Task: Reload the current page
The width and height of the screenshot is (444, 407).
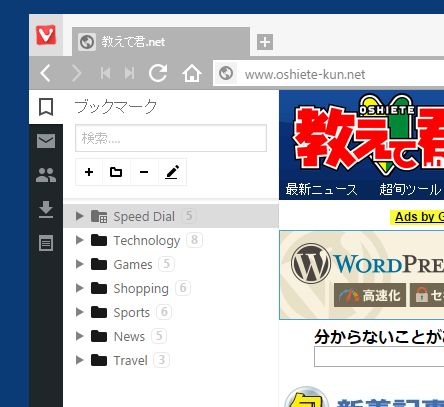Action: coord(158,73)
